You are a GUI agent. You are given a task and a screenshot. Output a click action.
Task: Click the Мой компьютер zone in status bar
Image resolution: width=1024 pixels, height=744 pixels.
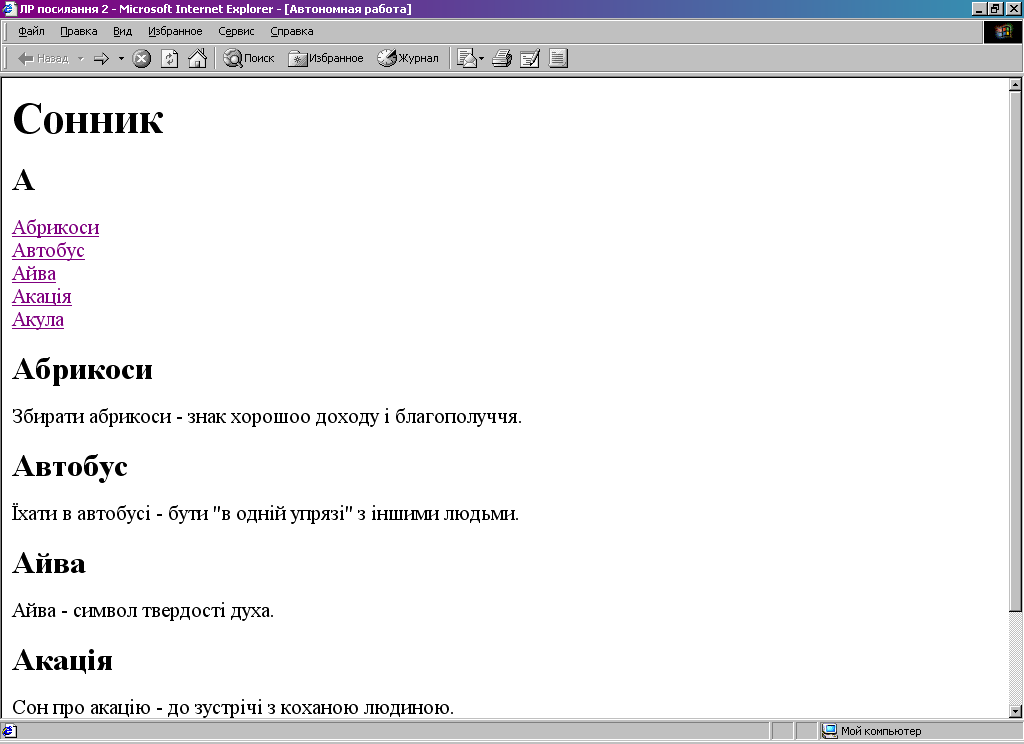[871, 731]
